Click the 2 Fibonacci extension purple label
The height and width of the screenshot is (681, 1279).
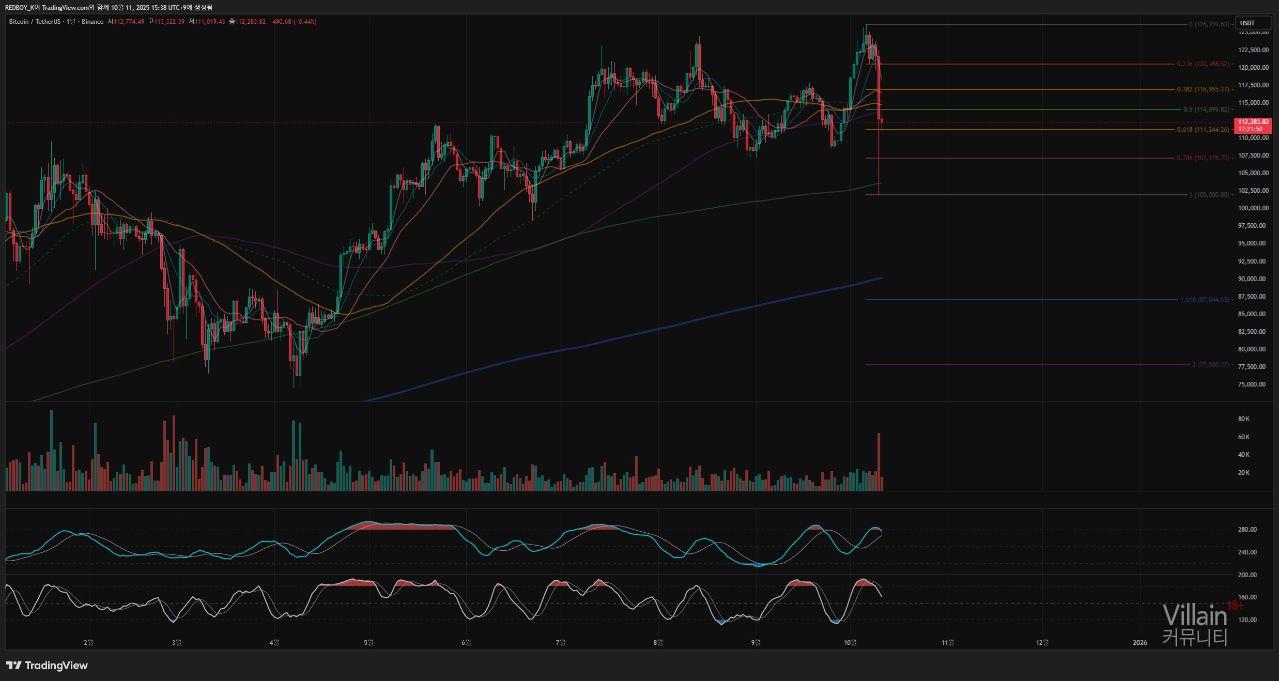click(1206, 364)
